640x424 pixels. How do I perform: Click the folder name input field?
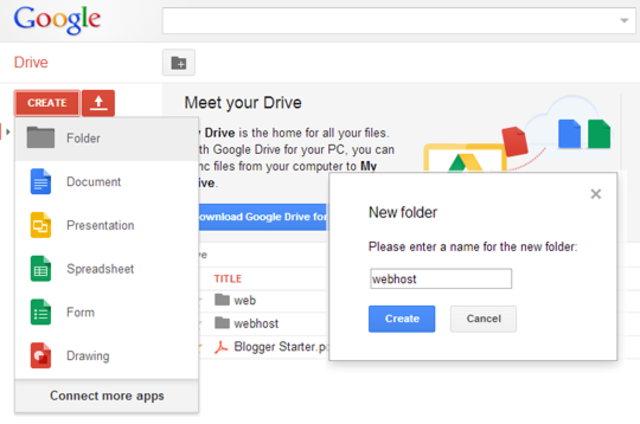[441, 279]
